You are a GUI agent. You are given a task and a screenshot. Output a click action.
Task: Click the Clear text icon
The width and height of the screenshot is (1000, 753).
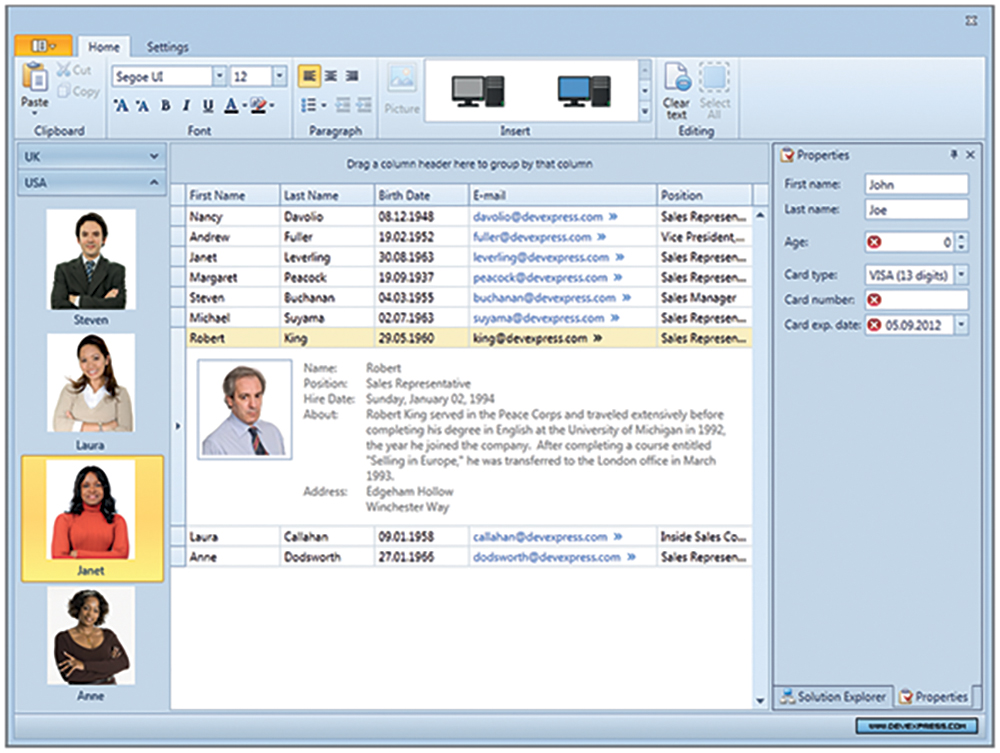point(677,79)
